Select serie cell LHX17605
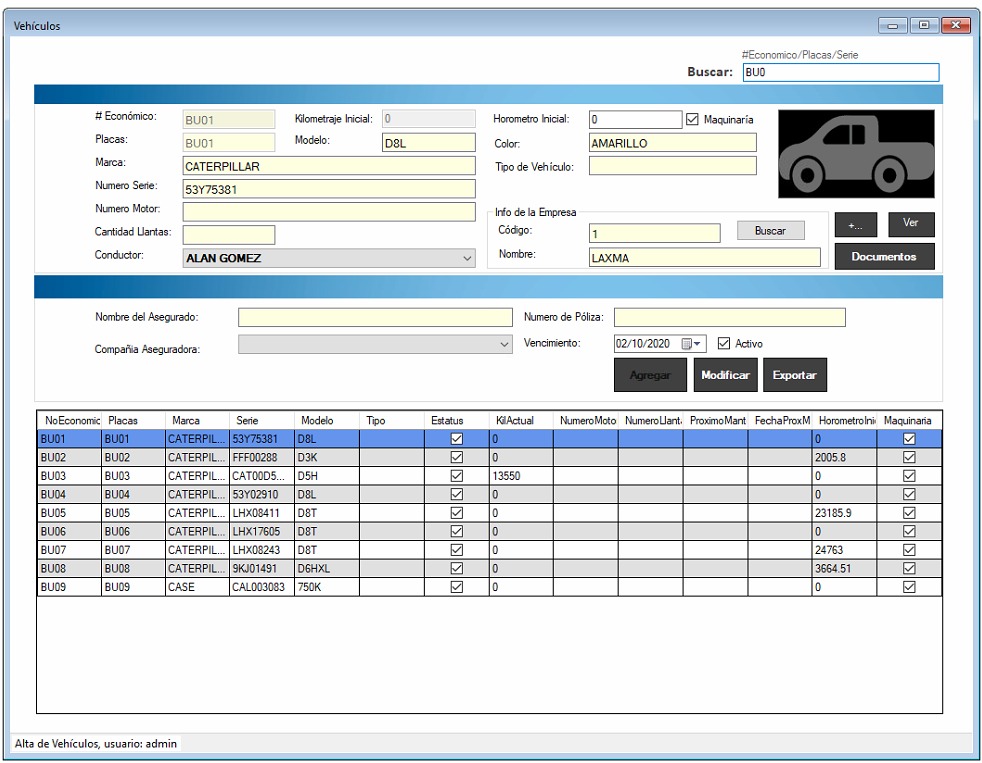 (x=262, y=531)
